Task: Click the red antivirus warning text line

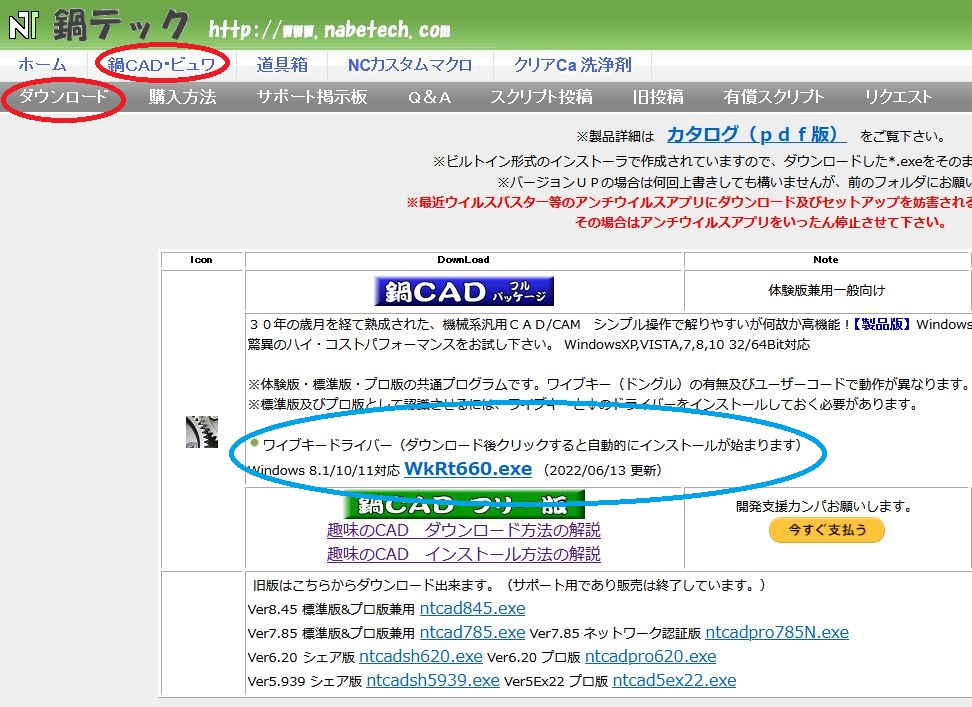Action: (689, 202)
